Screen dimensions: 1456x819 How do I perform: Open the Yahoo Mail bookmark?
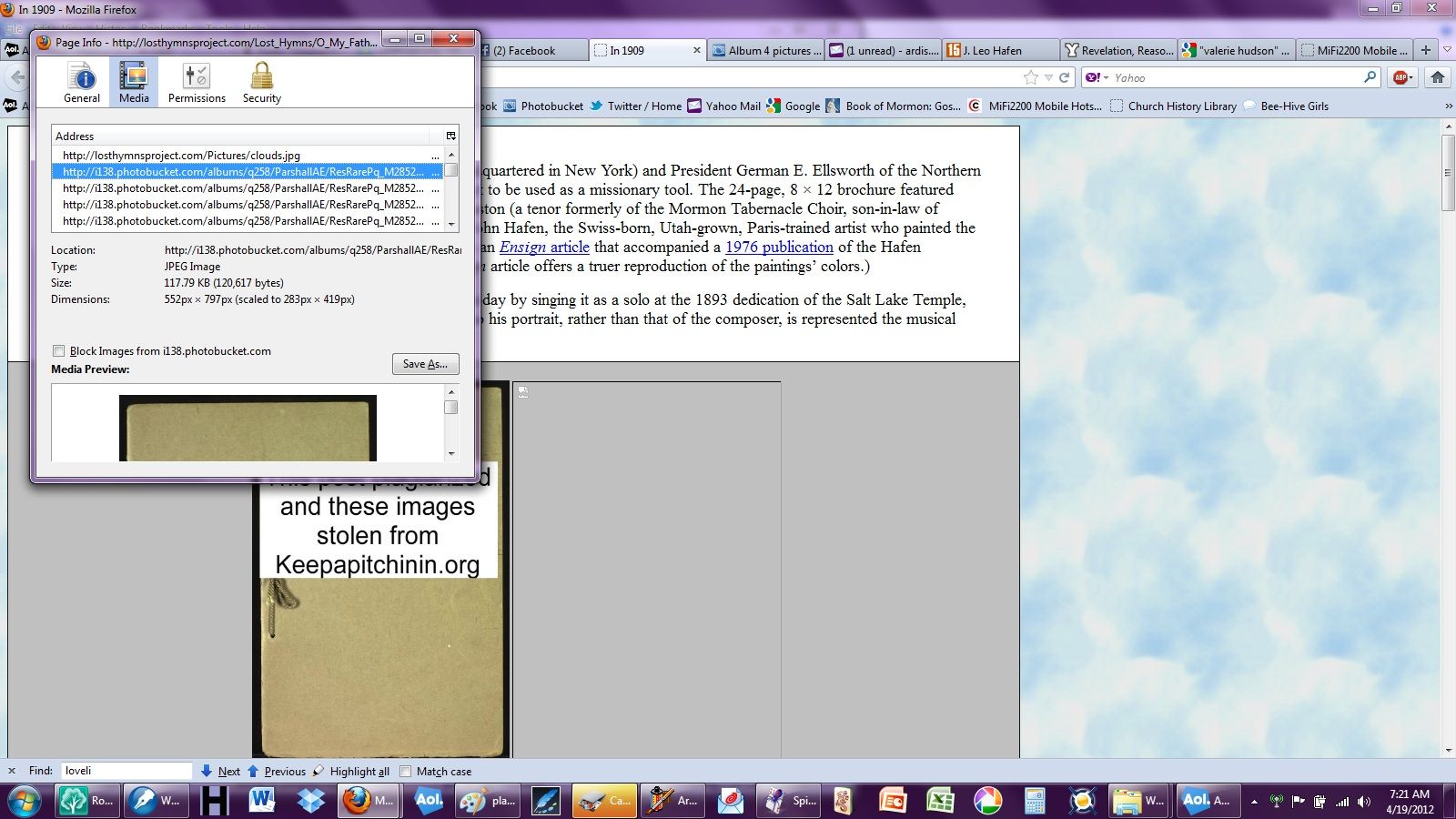(724, 106)
